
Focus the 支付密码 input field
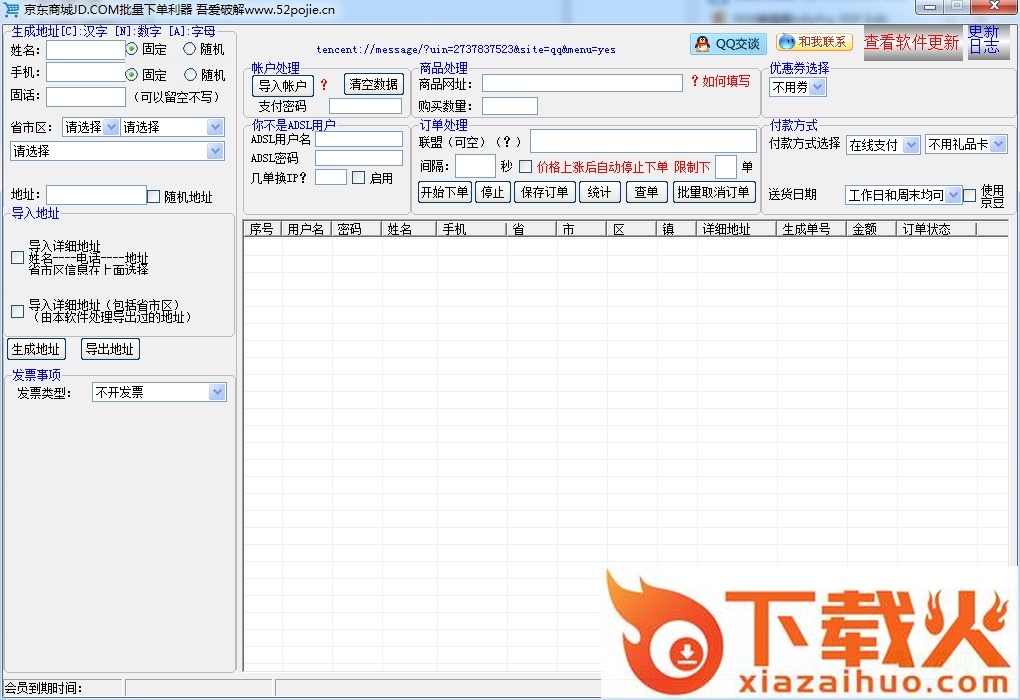click(366, 106)
